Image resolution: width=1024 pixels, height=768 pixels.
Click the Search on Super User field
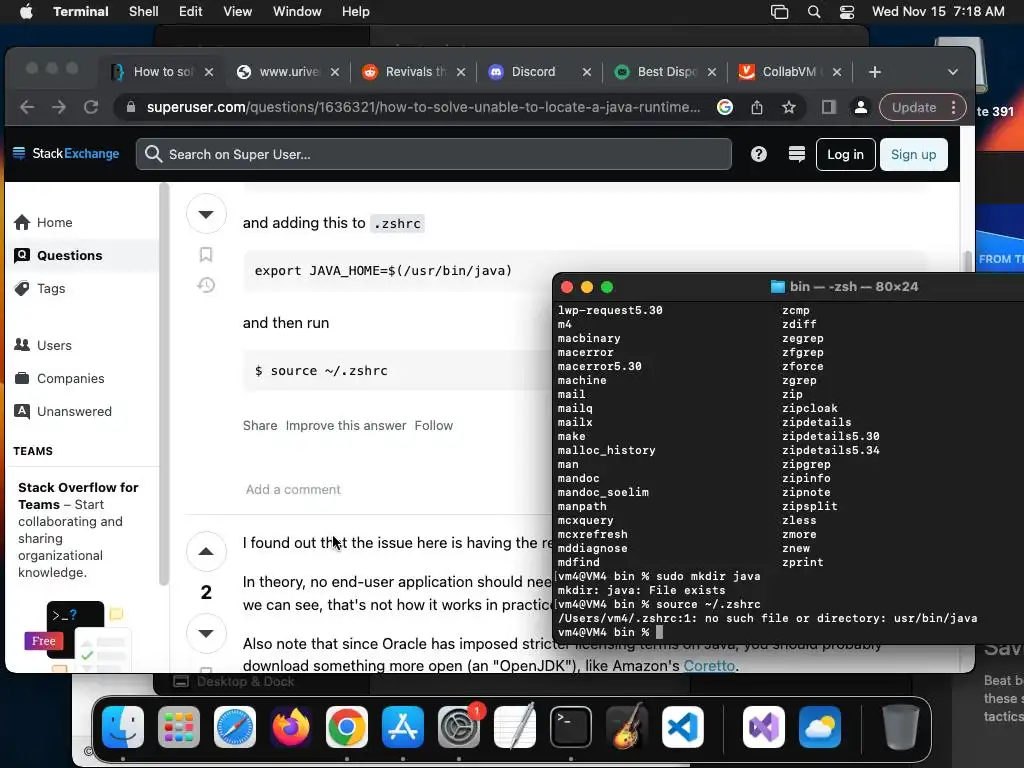coord(434,154)
